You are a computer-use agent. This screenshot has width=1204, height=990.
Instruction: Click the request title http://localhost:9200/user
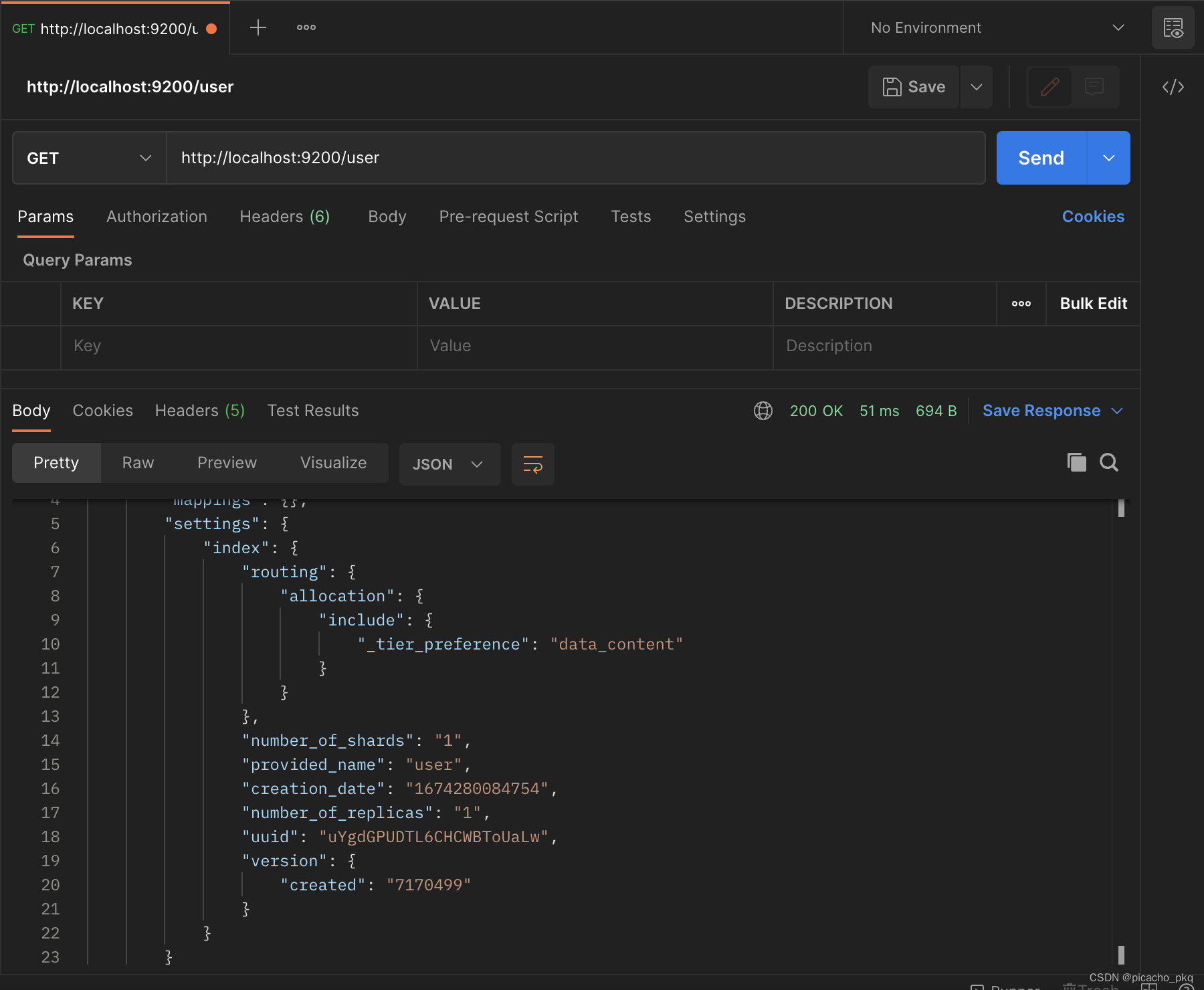click(130, 87)
